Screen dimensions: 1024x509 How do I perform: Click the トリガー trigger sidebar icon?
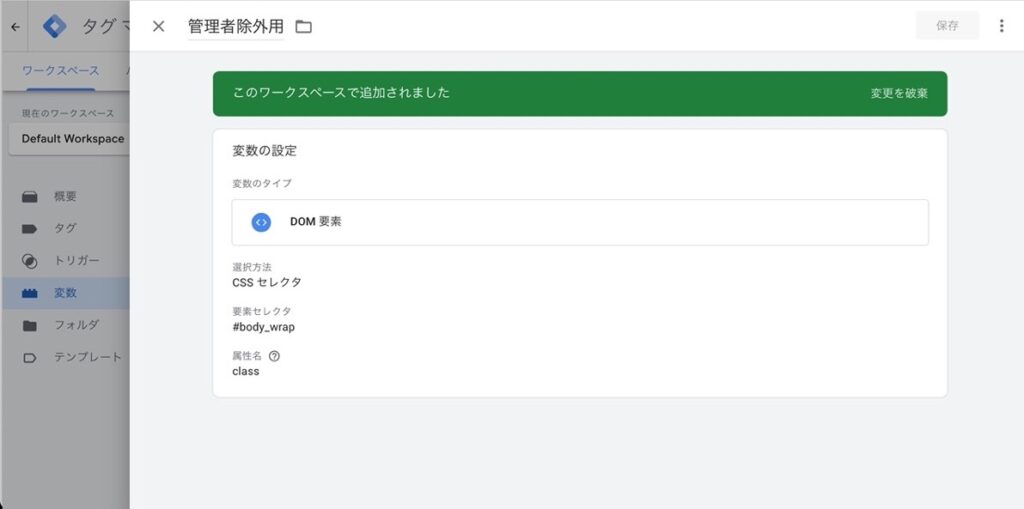tap(29, 261)
